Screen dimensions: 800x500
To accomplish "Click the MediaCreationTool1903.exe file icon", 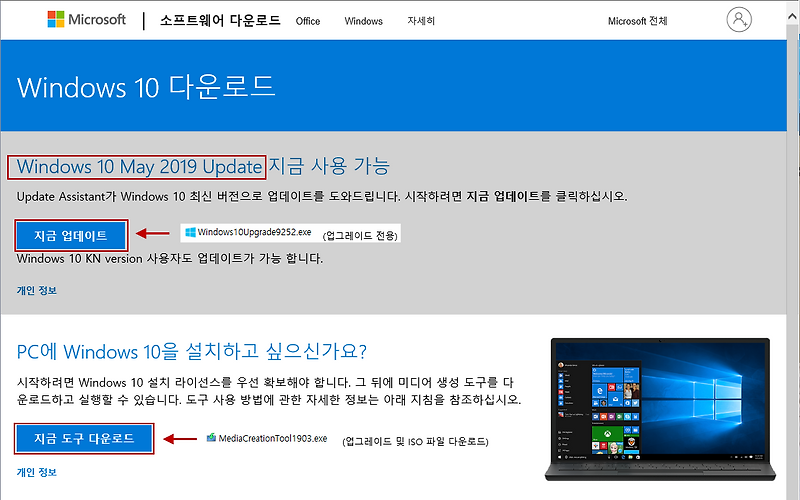I will (x=211, y=438).
